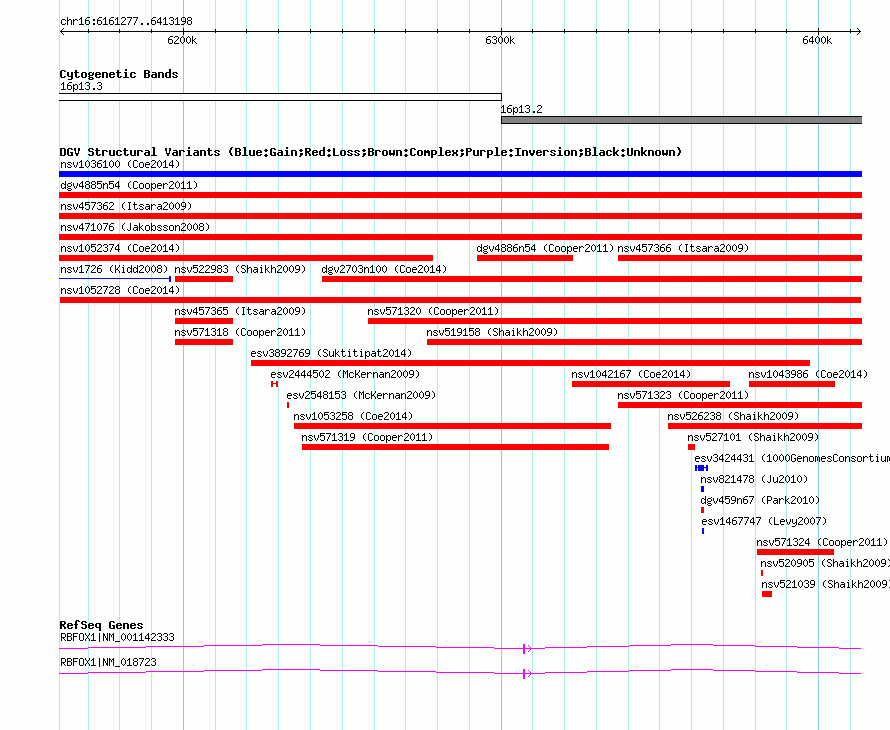Click the RefSeq Genes track title
Viewport: 890px width, 730px height.
(101, 625)
